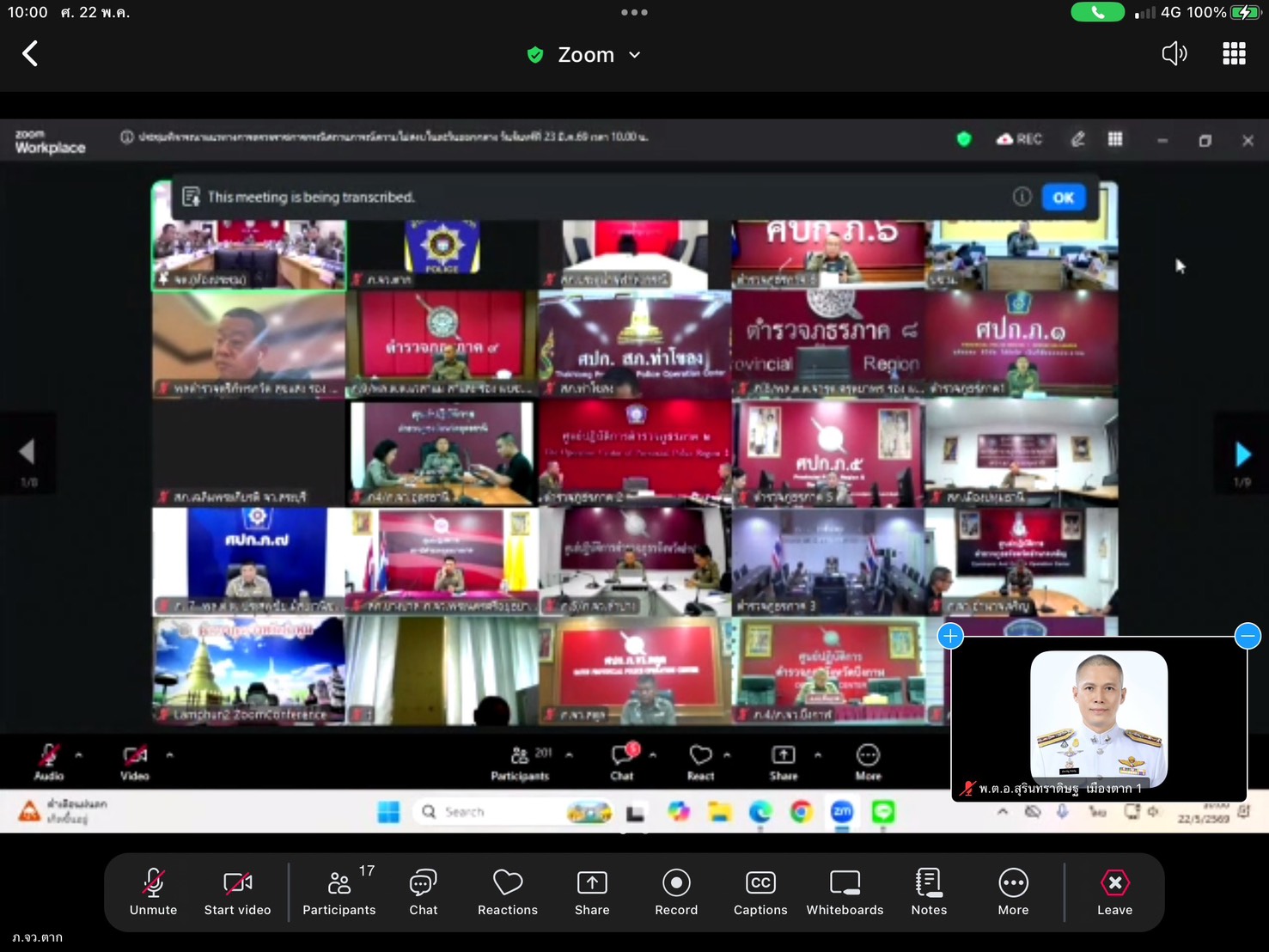
Task: Click the green shield in shared window
Action: [x=964, y=139]
